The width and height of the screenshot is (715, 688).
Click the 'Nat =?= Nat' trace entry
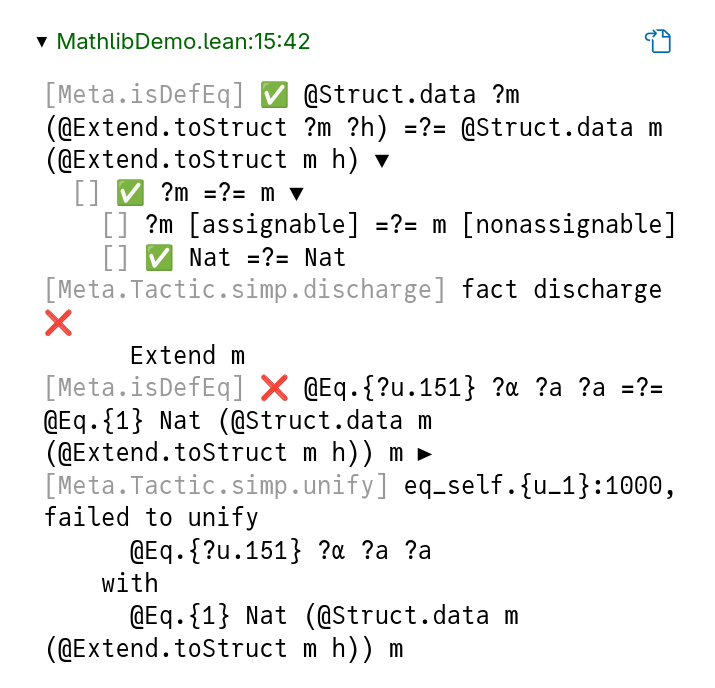pos(267,258)
